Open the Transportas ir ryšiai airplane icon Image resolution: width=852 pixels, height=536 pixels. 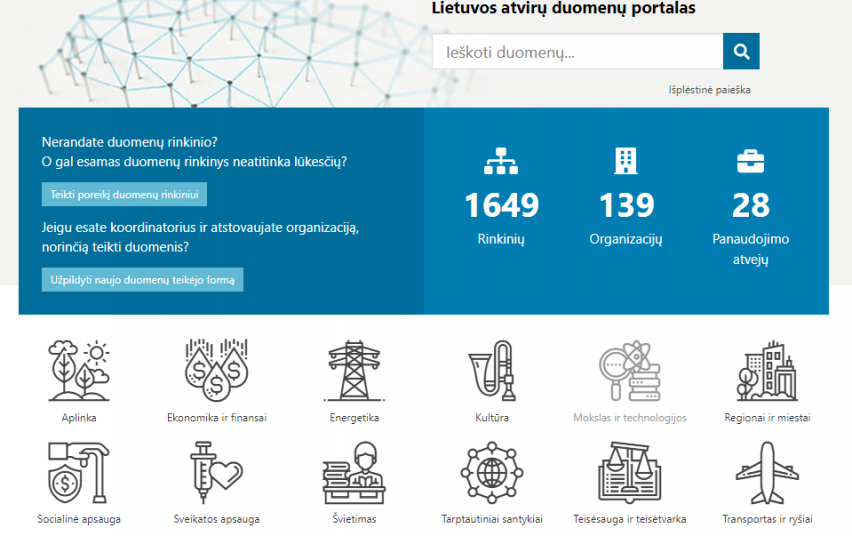point(767,472)
